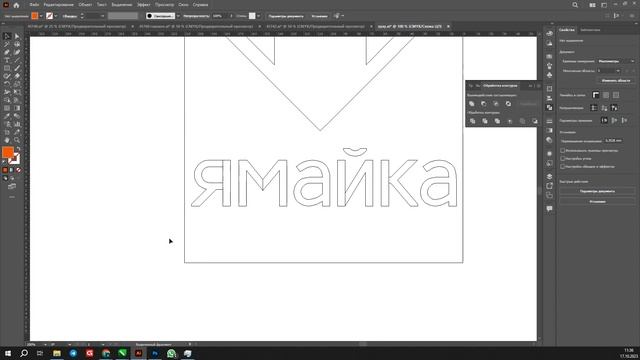Select the Hand tool
This screenshot has height=360, width=640.
(x=7, y=140)
